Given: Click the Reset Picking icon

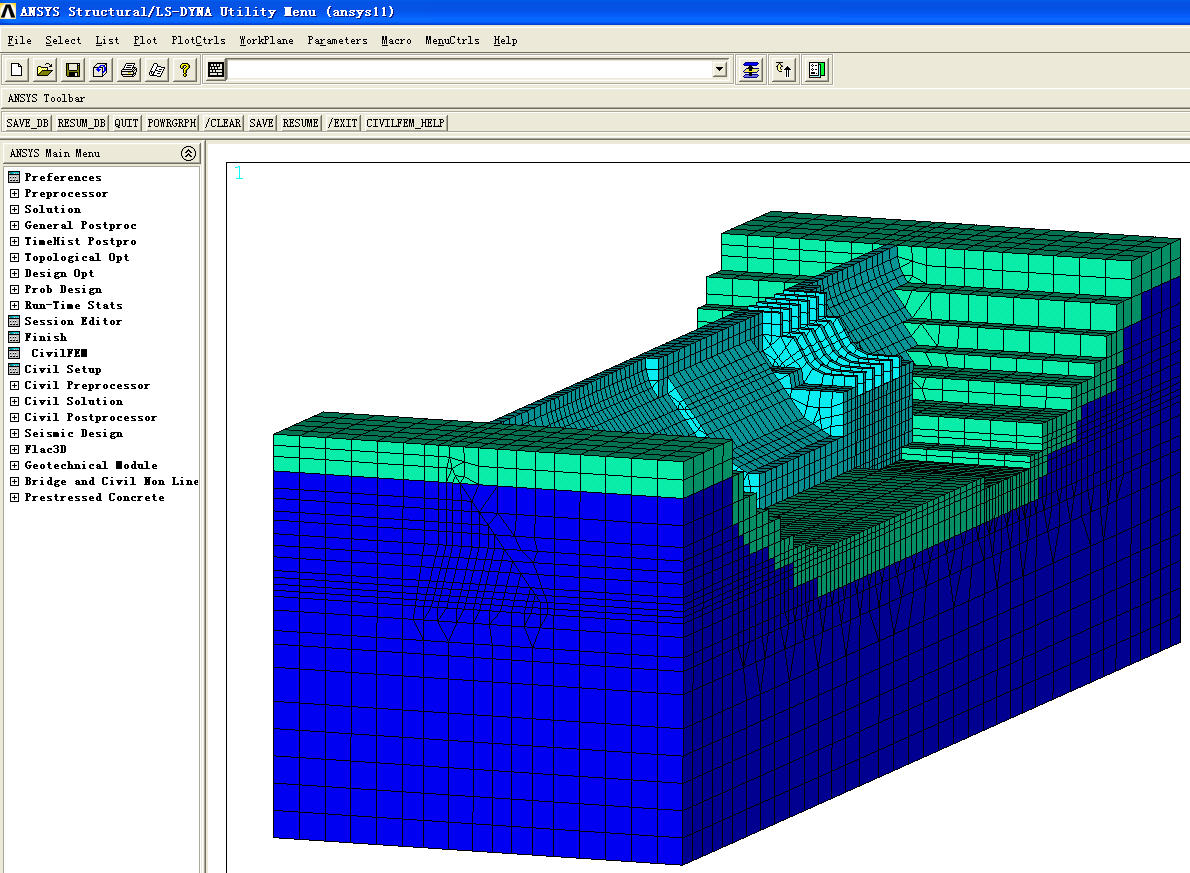Looking at the screenshot, I should tap(783, 71).
